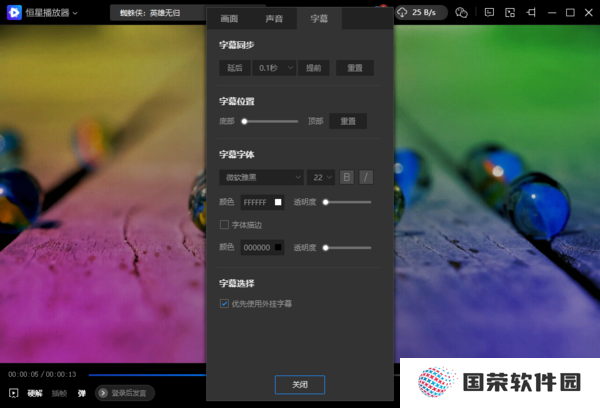This screenshot has width=600, height=408.
Task: Open the feedback message icon in title bar
Action: pyautogui.click(x=489, y=13)
